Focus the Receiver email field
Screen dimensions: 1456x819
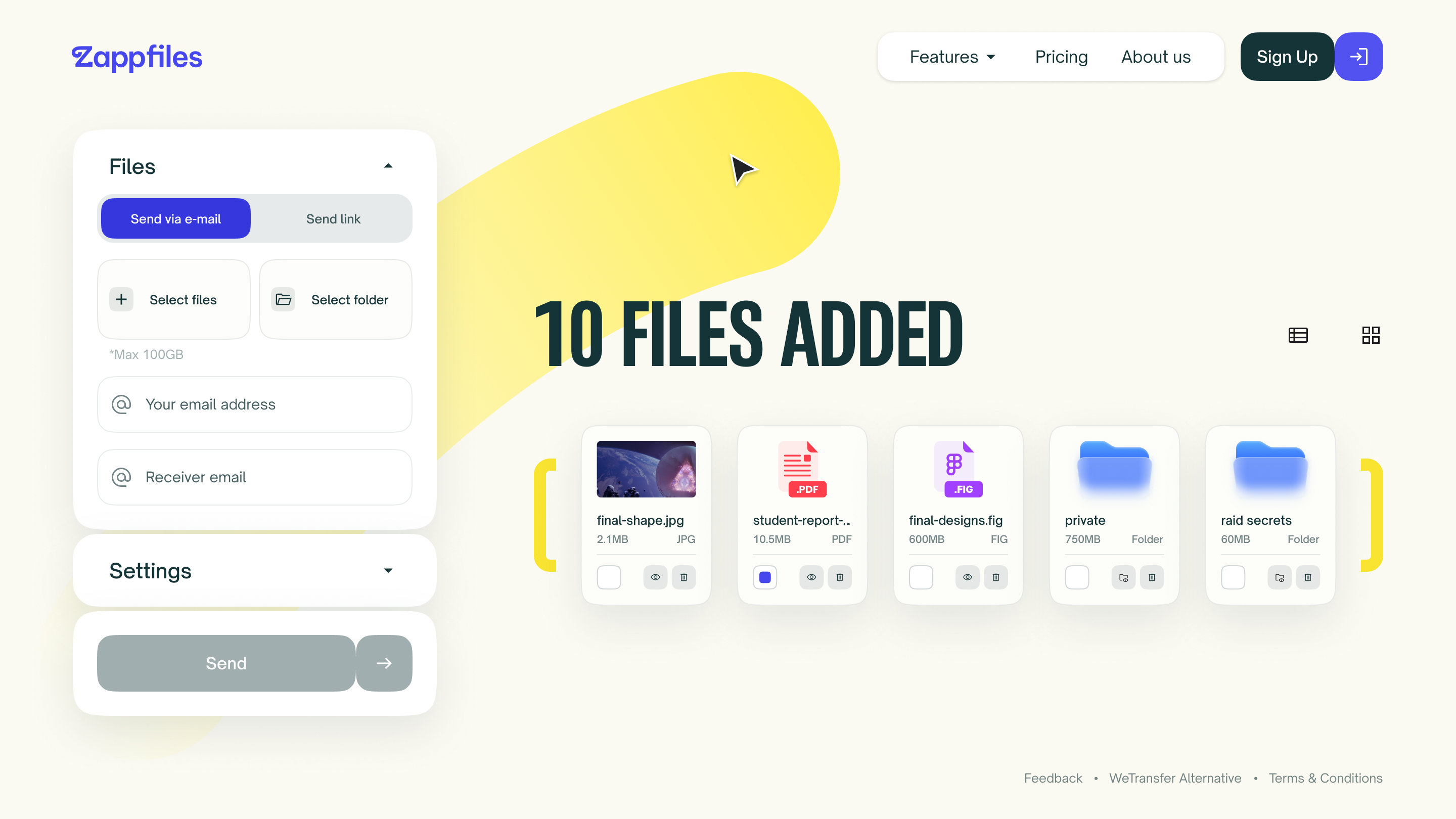[x=254, y=477]
